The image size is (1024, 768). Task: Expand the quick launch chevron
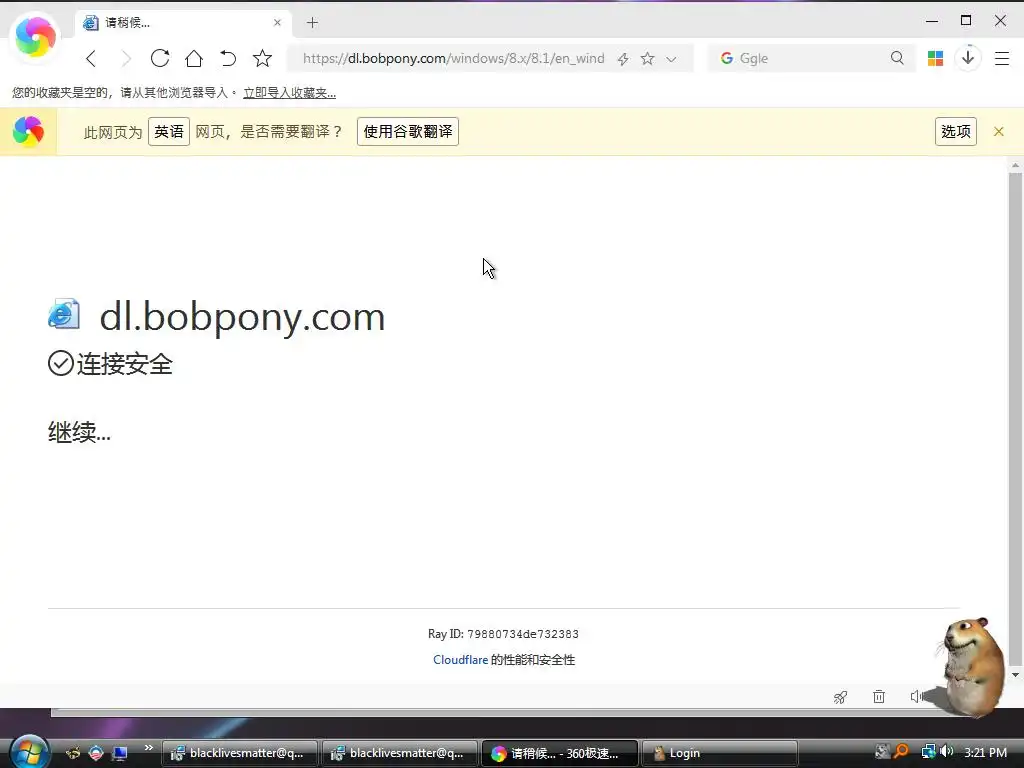[x=148, y=747]
